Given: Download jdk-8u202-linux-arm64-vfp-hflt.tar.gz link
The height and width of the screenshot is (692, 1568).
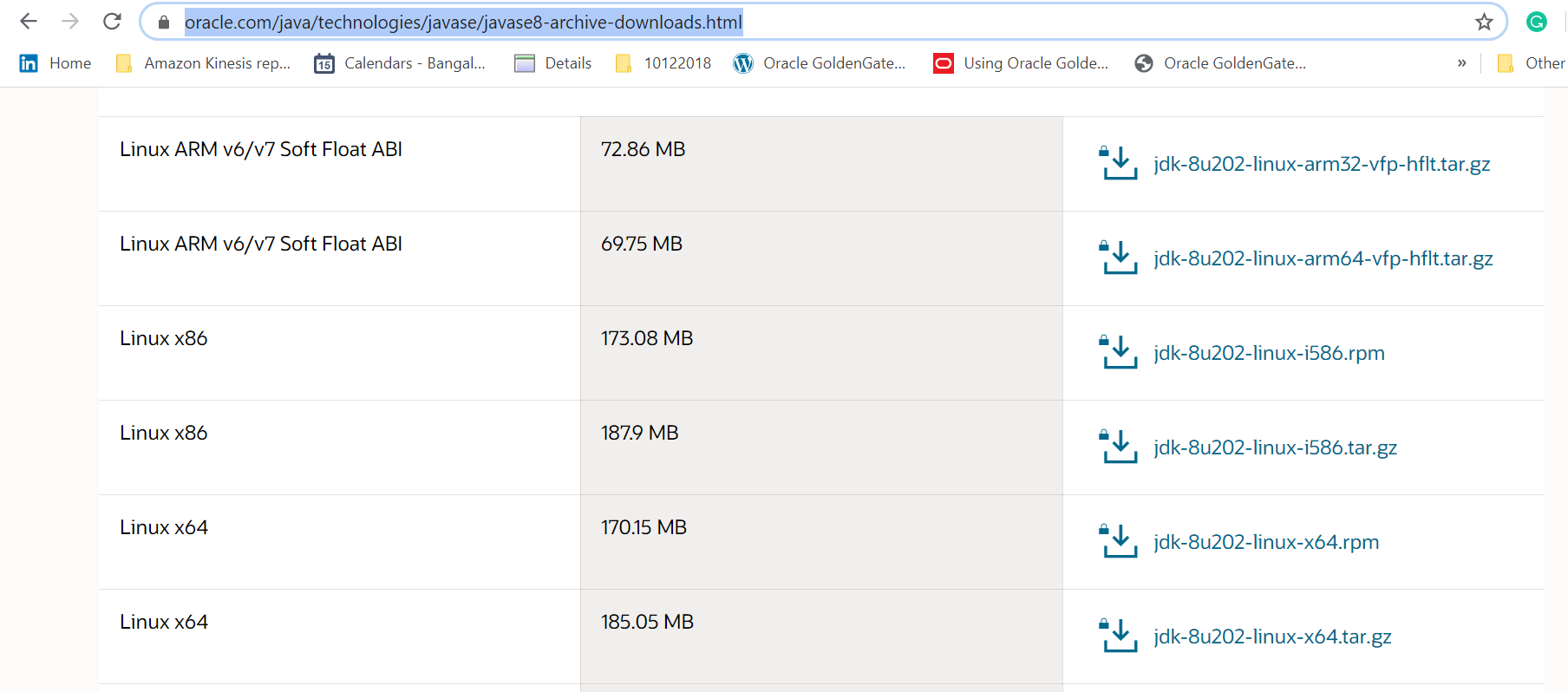Looking at the screenshot, I should click(x=1323, y=258).
